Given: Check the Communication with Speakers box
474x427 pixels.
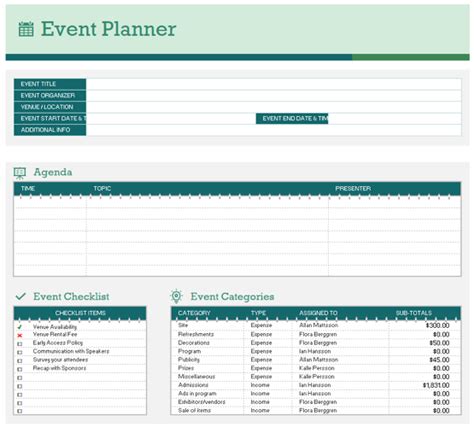Looking at the screenshot, I should coord(20,352).
